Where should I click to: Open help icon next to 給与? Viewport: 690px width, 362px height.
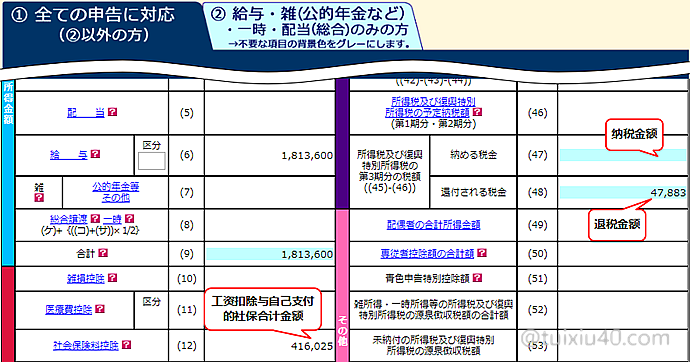pyautogui.click(x=95, y=154)
